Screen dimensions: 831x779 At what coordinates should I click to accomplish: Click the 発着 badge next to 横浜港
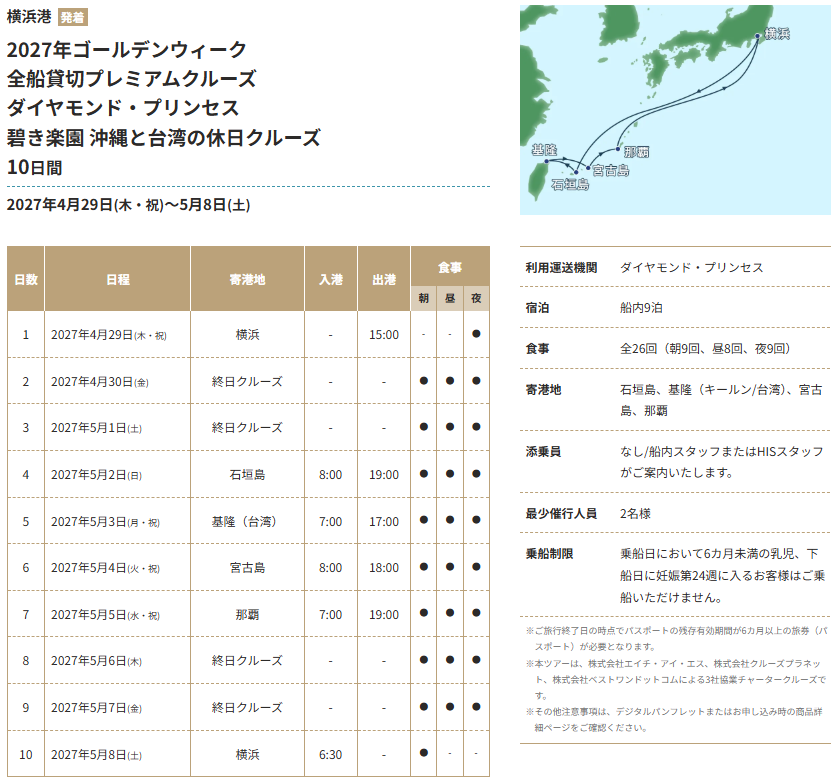click(73, 17)
